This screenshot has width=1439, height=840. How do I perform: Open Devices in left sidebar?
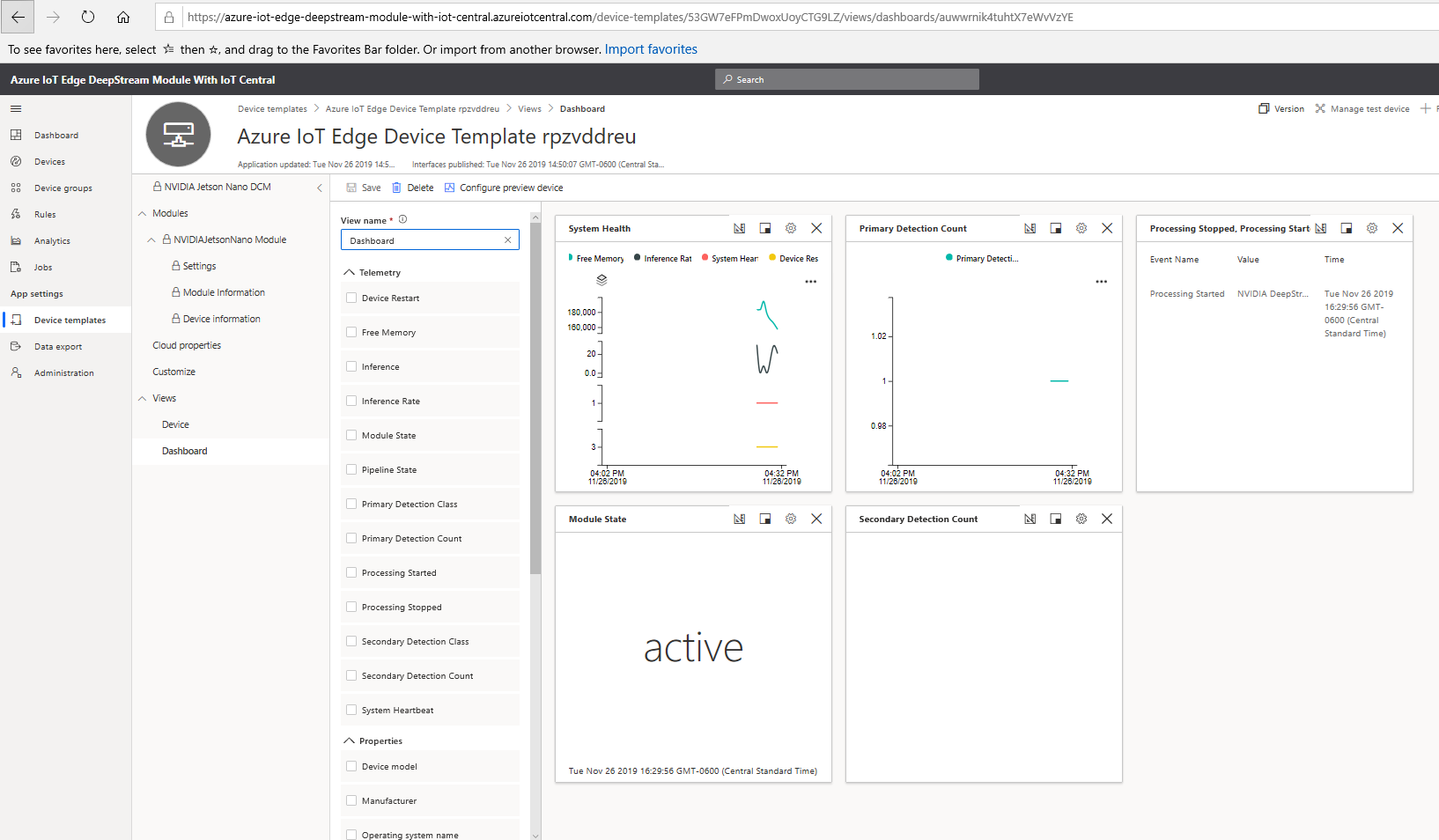point(49,162)
